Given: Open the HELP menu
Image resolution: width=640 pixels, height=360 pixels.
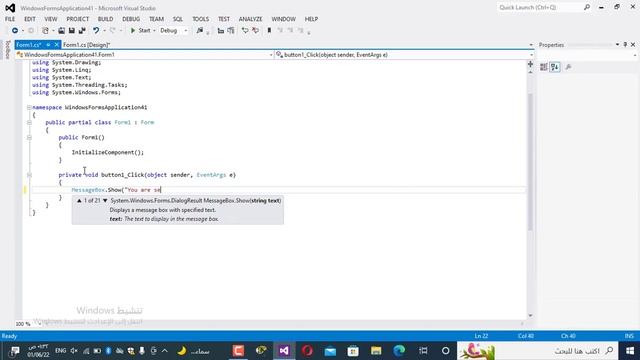Looking at the screenshot, I should click(x=311, y=19).
